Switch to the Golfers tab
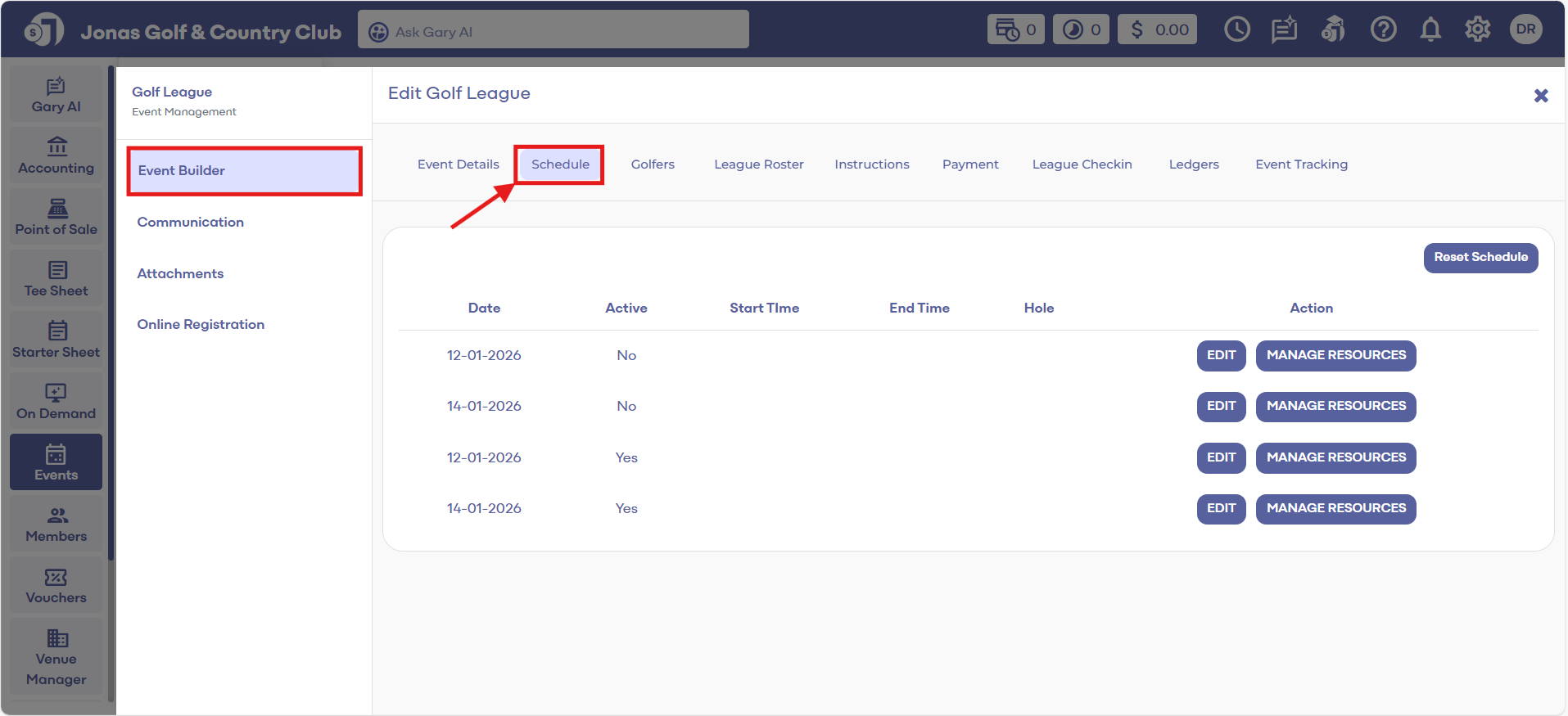The width and height of the screenshot is (1568, 716). pyautogui.click(x=653, y=164)
